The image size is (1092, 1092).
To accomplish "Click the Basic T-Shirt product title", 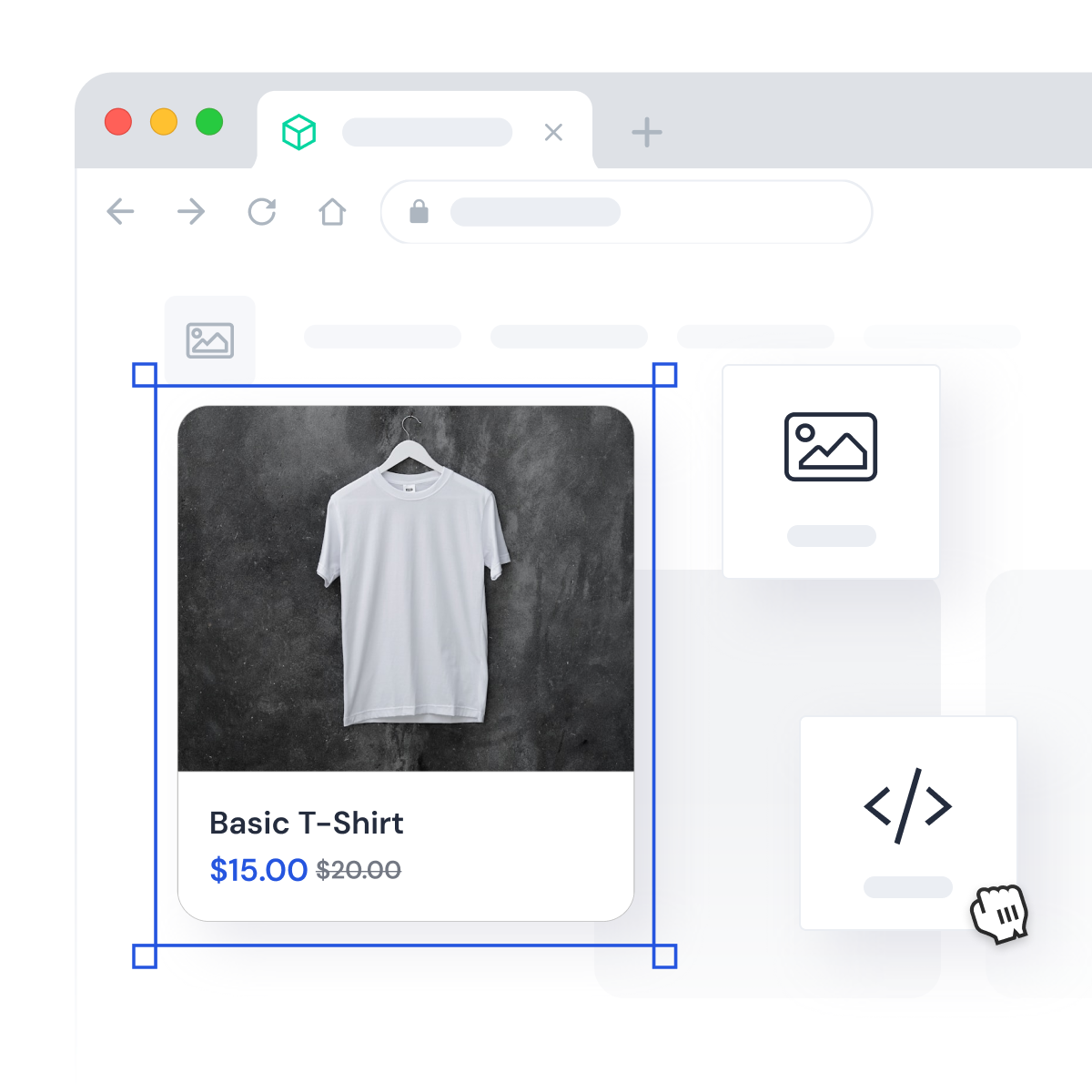I will point(307,823).
